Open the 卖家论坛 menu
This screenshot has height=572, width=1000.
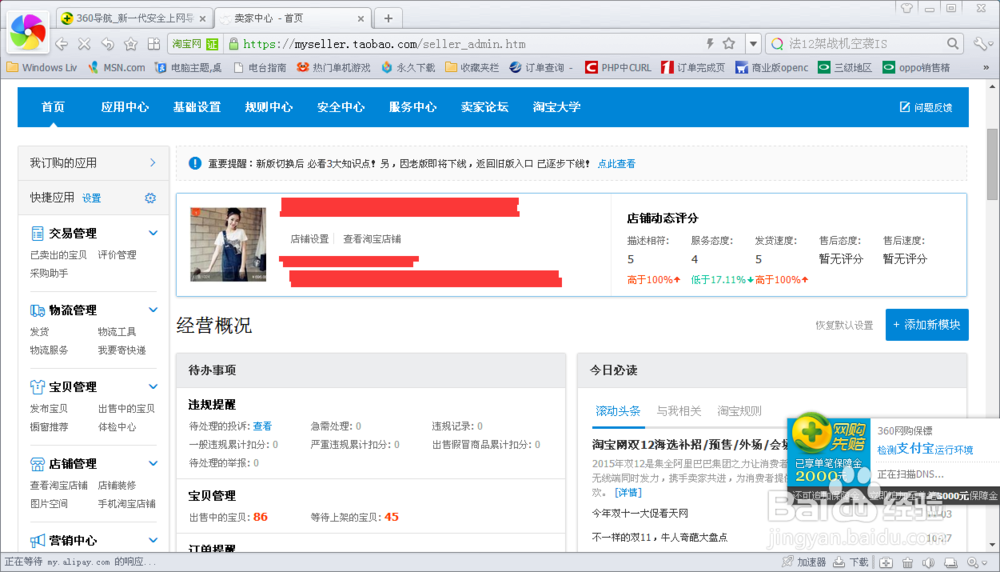point(485,107)
